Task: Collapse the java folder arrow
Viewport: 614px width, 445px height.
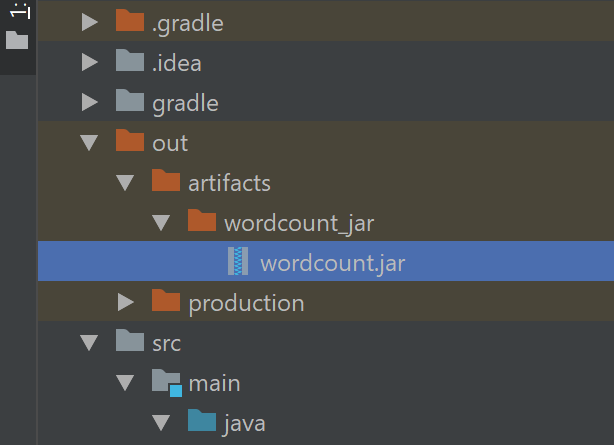Action: point(161,423)
